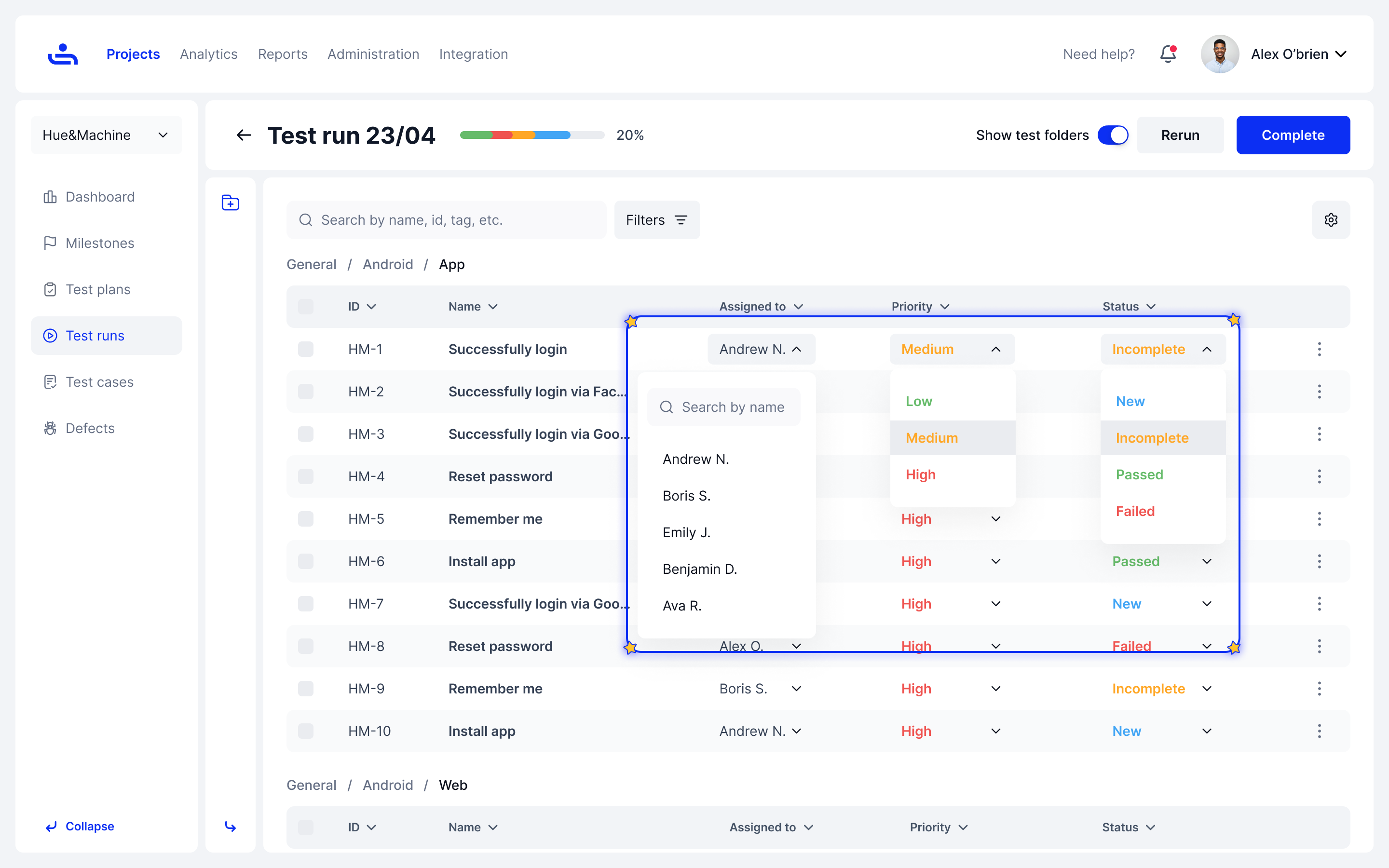Screen dimensions: 1389x868
Task: Click the Search by name, id, tag field
Action: click(447, 220)
